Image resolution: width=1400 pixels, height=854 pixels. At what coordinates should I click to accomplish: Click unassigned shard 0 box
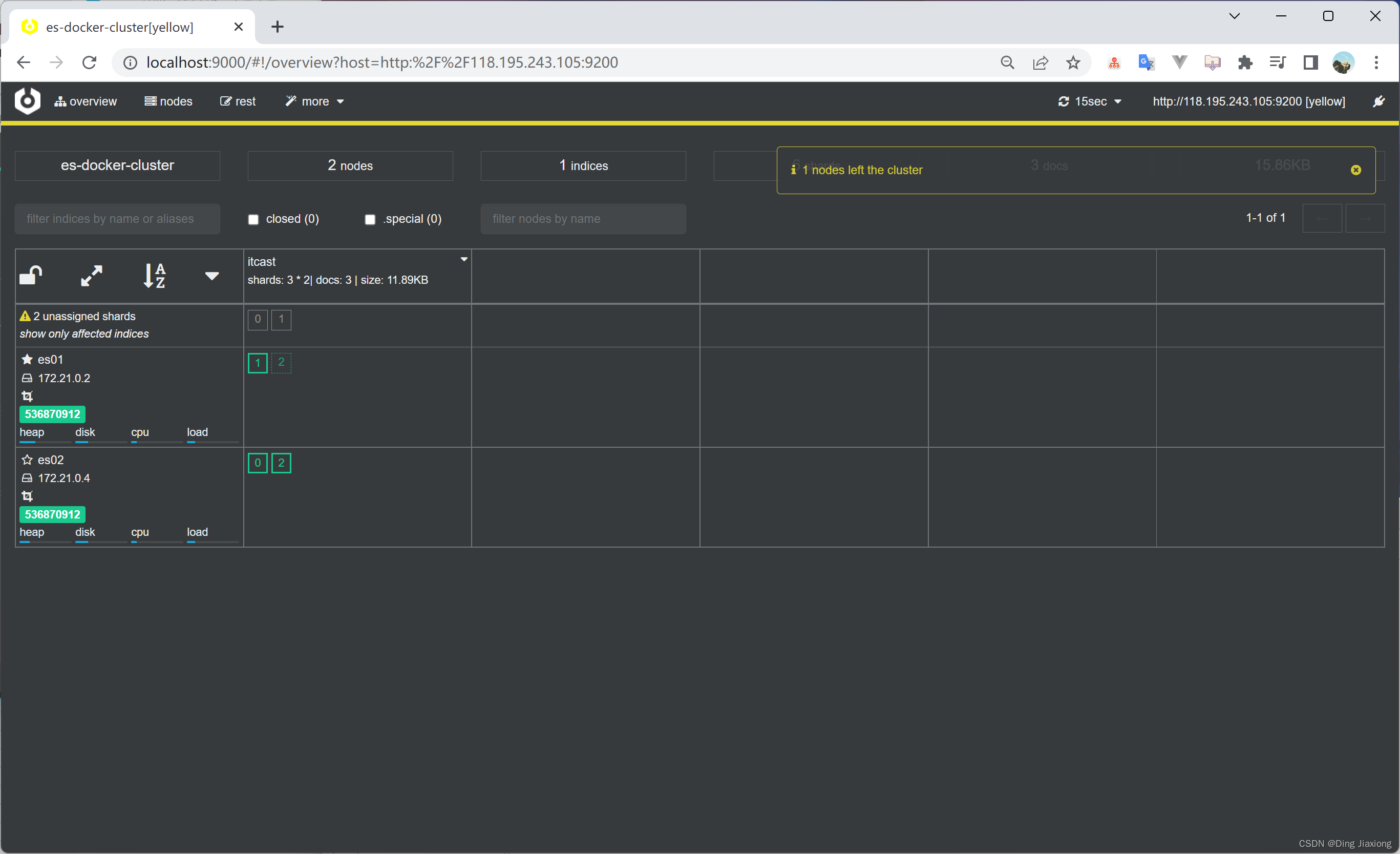(258, 320)
